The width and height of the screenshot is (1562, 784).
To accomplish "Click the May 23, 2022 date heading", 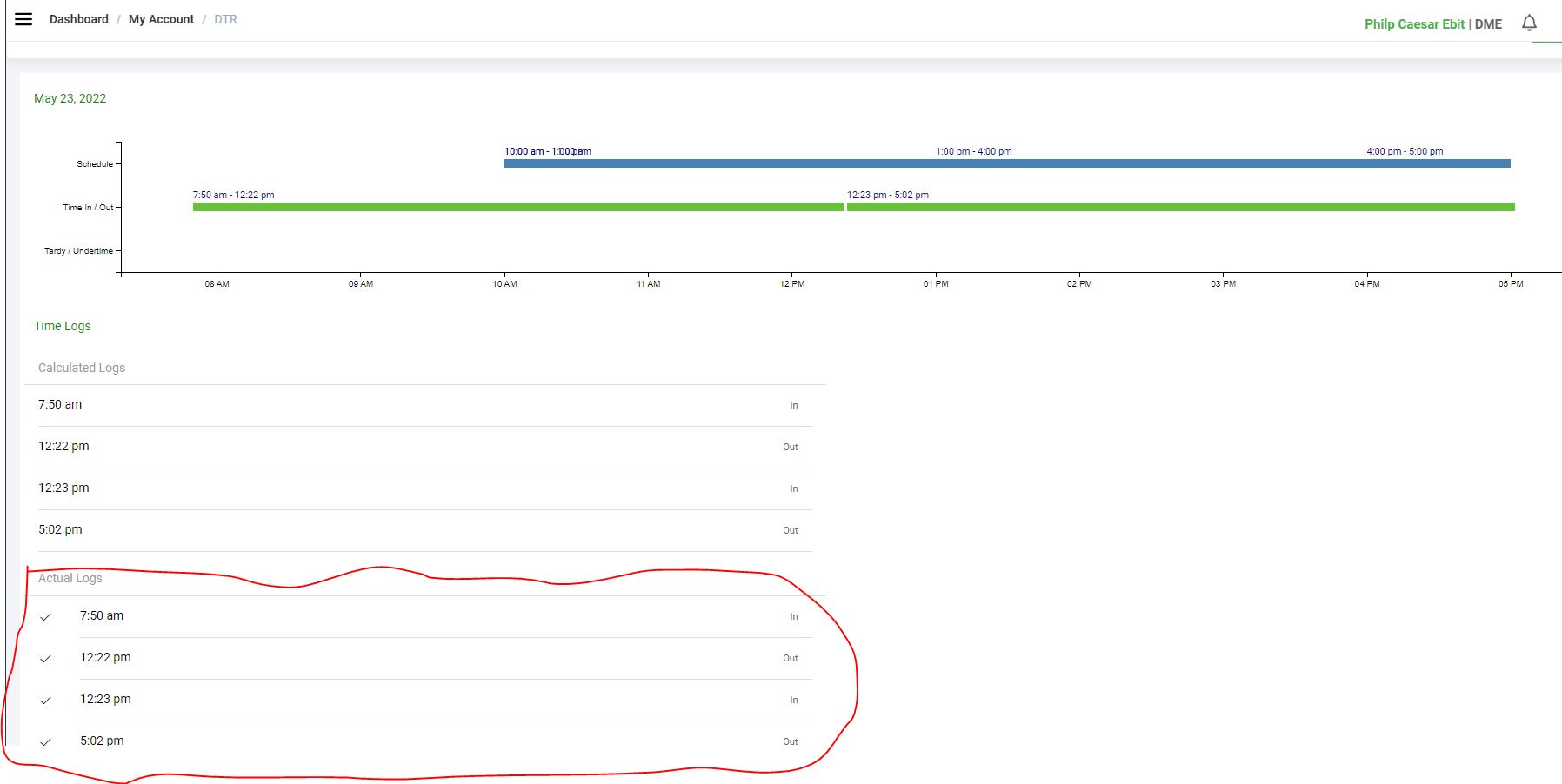I will coord(70,98).
